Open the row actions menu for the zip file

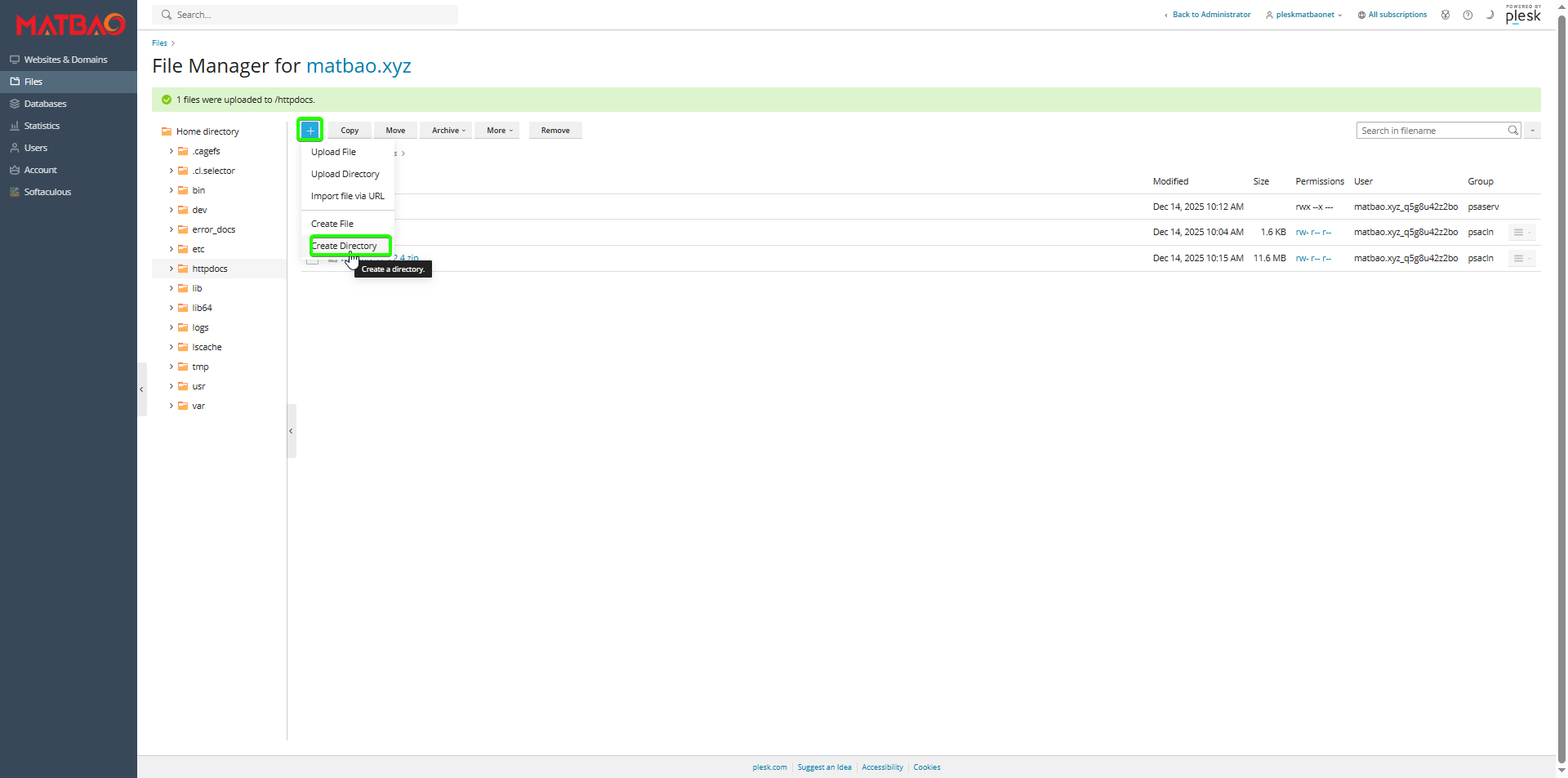click(1520, 259)
